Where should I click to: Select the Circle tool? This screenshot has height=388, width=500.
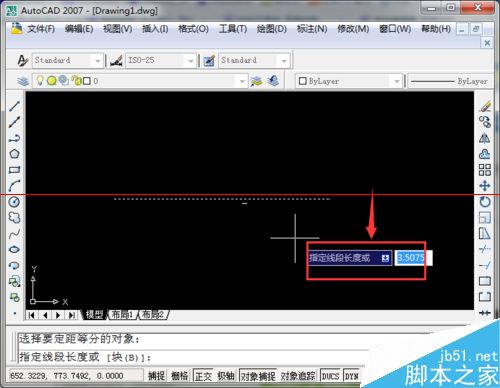[14, 202]
